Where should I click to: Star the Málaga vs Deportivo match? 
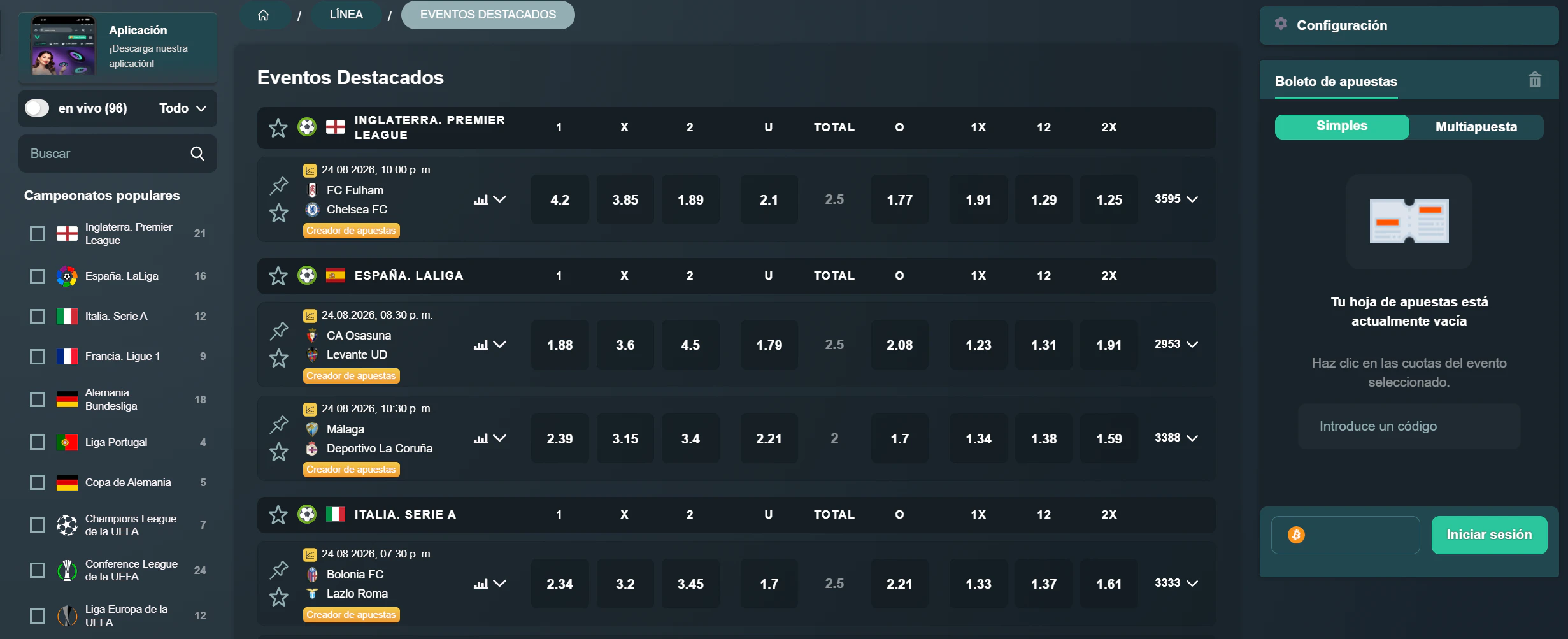279,452
